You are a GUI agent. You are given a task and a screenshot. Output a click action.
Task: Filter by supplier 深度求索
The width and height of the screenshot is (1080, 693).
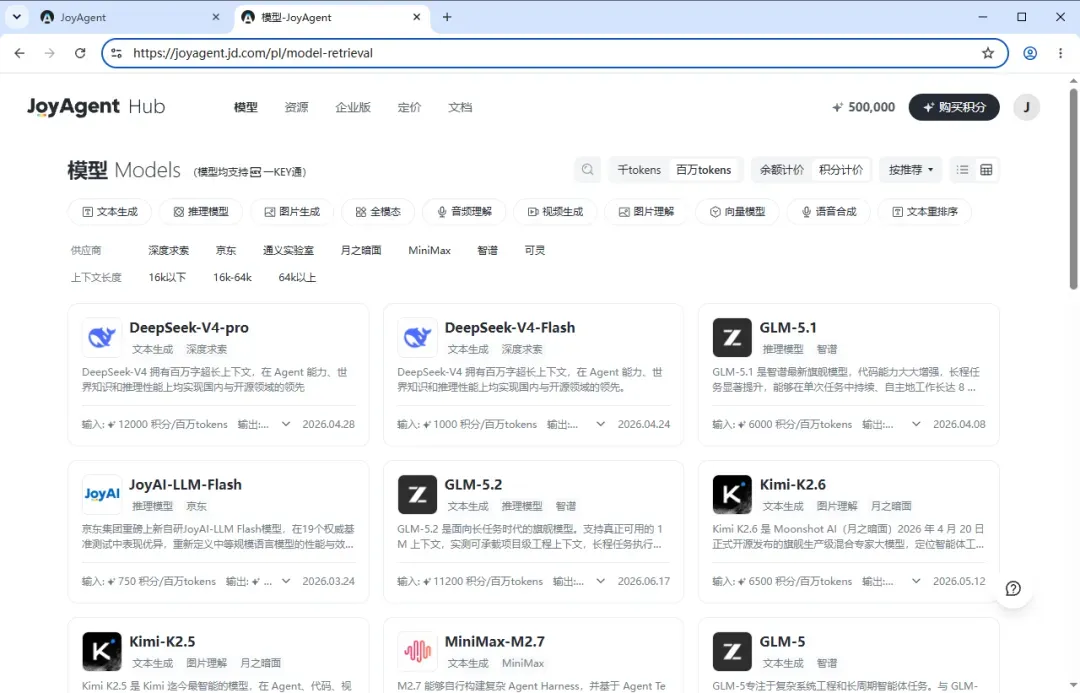coord(168,250)
